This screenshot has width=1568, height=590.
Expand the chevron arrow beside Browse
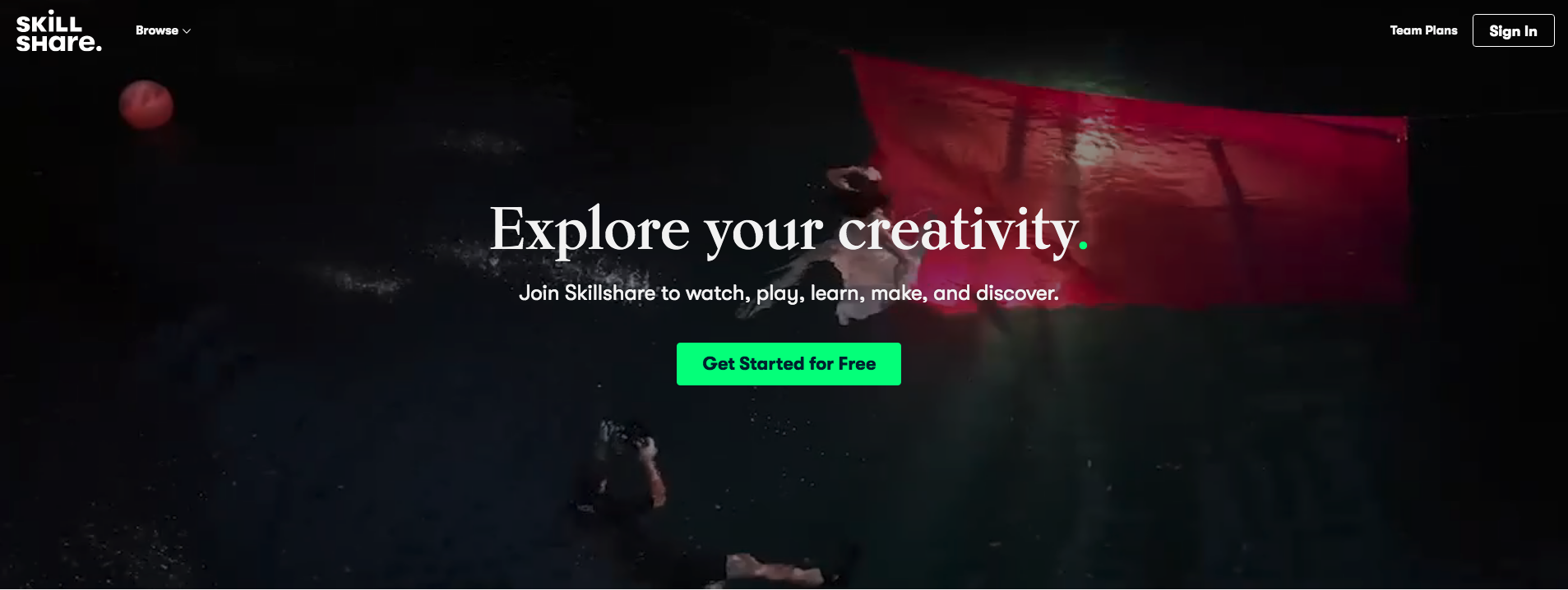coord(187,31)
